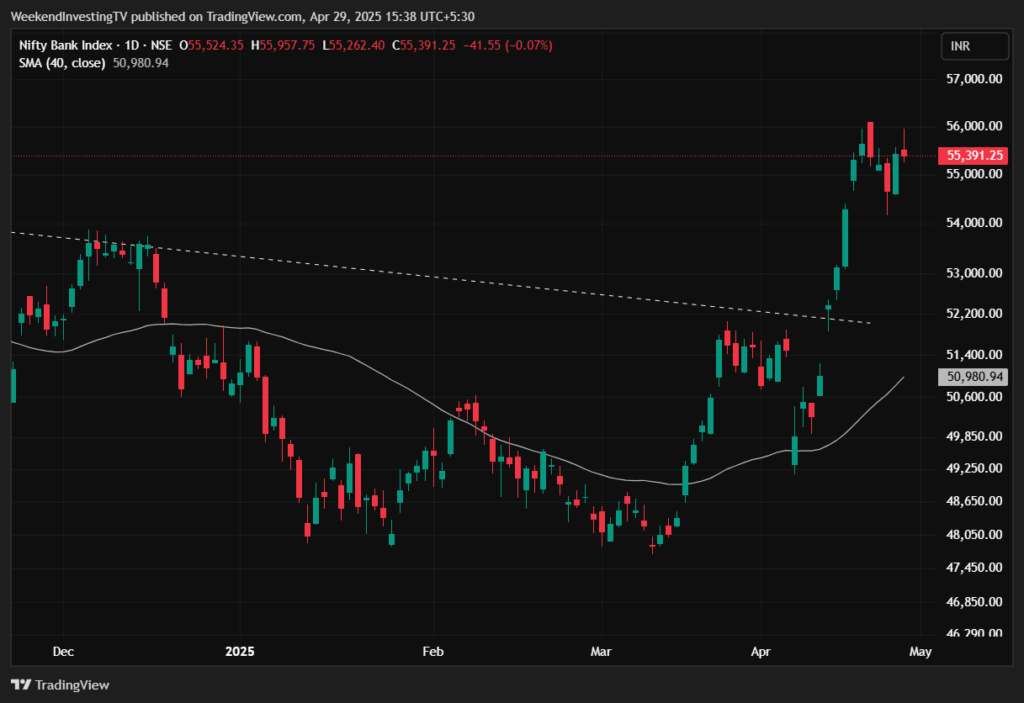Select the 54,000.00 price axis label
Image resolution: width=1024 pixels, height=703 pixels.
coord(974,223)
